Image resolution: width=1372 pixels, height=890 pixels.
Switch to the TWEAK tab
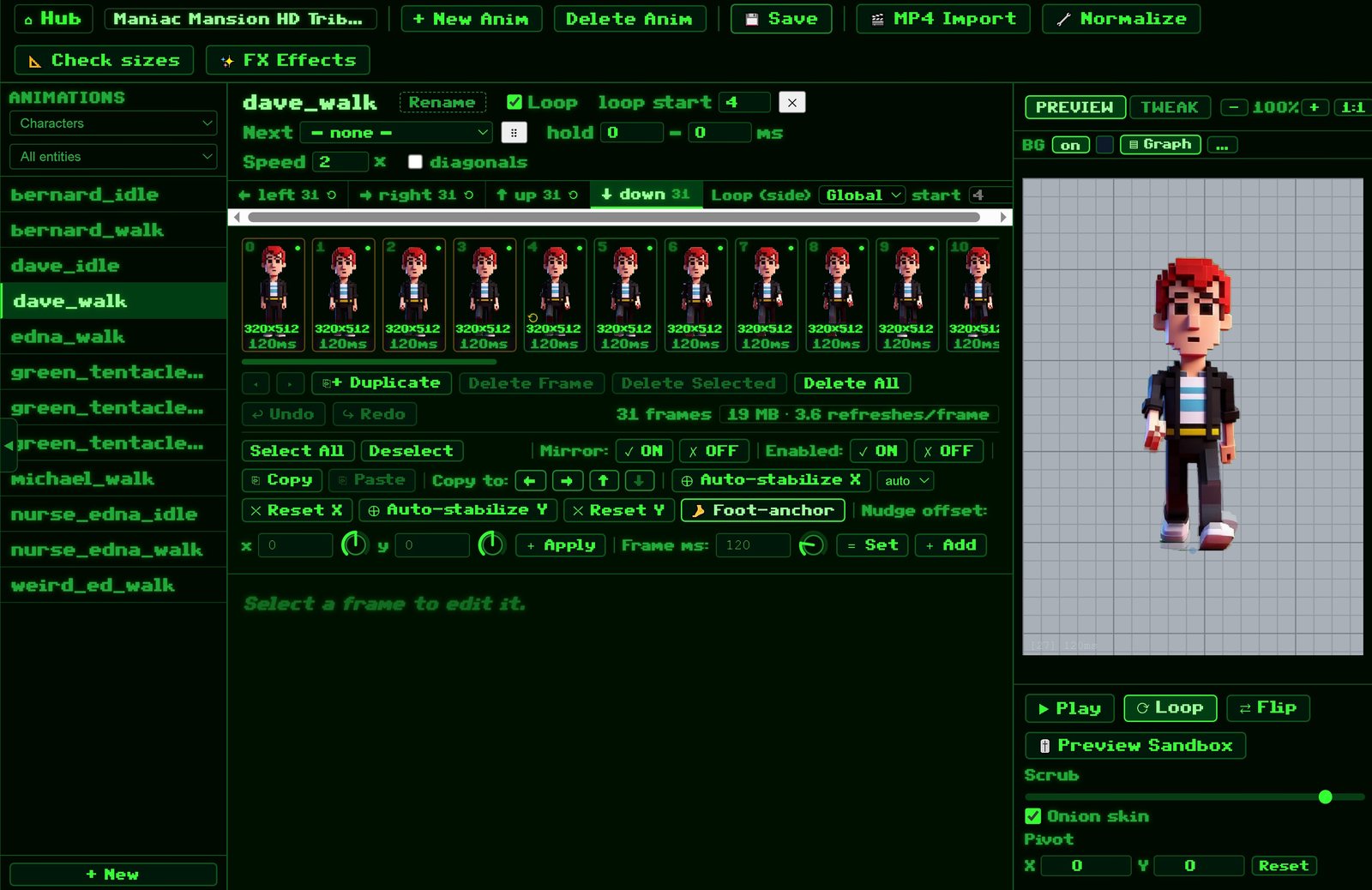(x=1170, y=107)
